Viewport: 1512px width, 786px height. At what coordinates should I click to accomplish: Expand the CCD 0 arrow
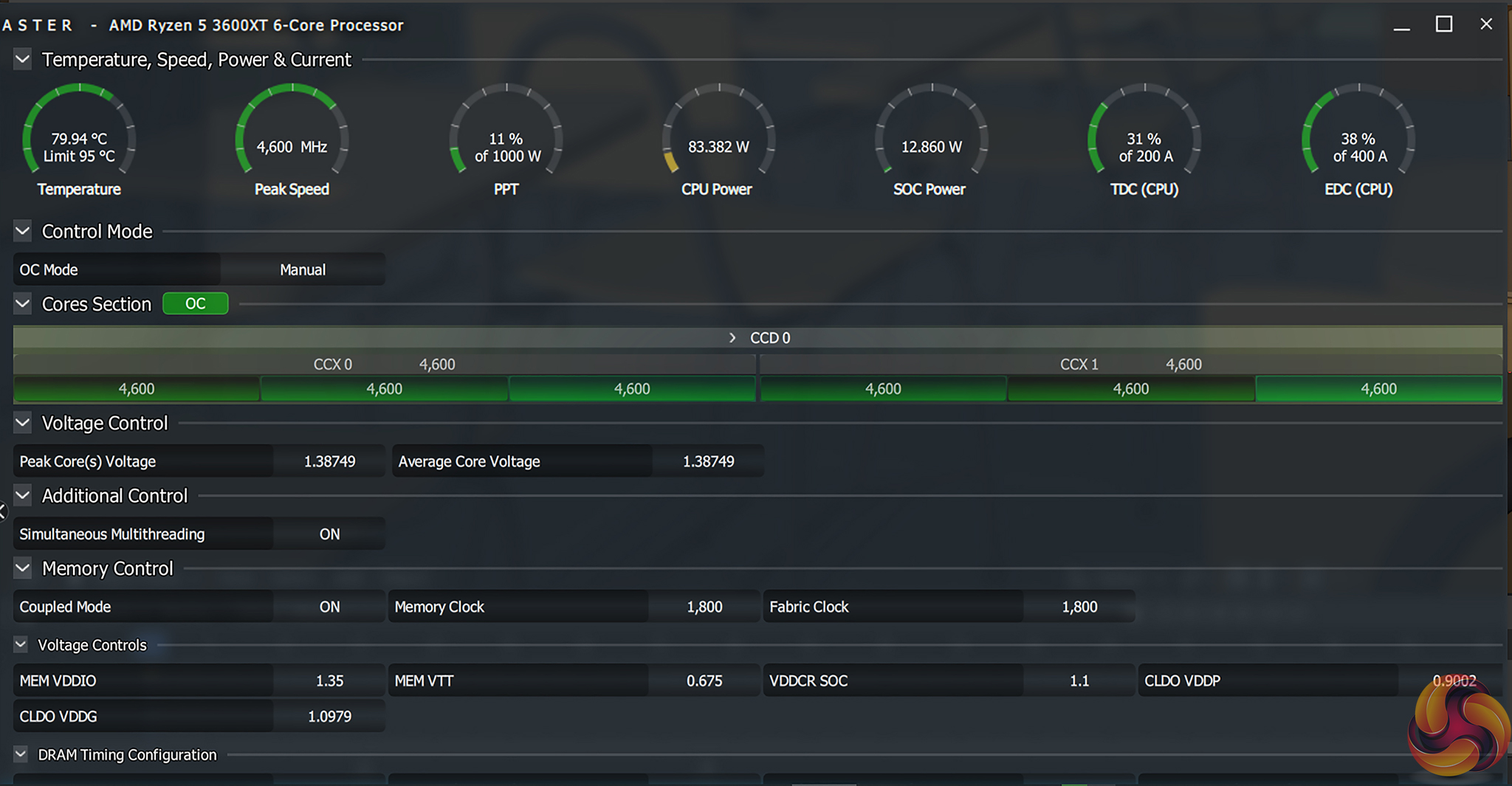[x=732, y=337]
